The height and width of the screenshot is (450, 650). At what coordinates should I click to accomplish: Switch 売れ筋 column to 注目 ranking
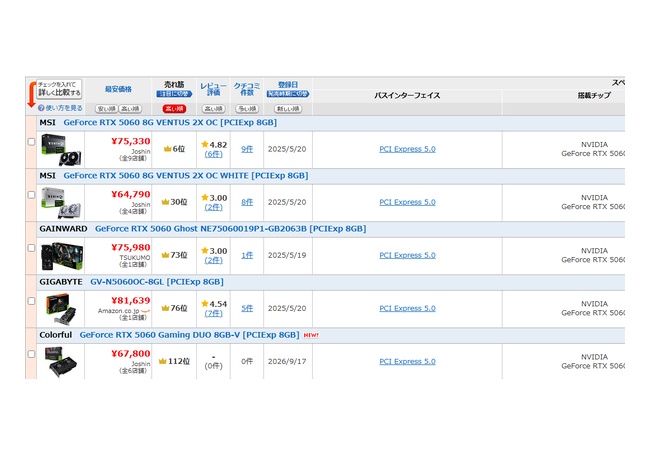pyautogui.click(x=174, y=94)
